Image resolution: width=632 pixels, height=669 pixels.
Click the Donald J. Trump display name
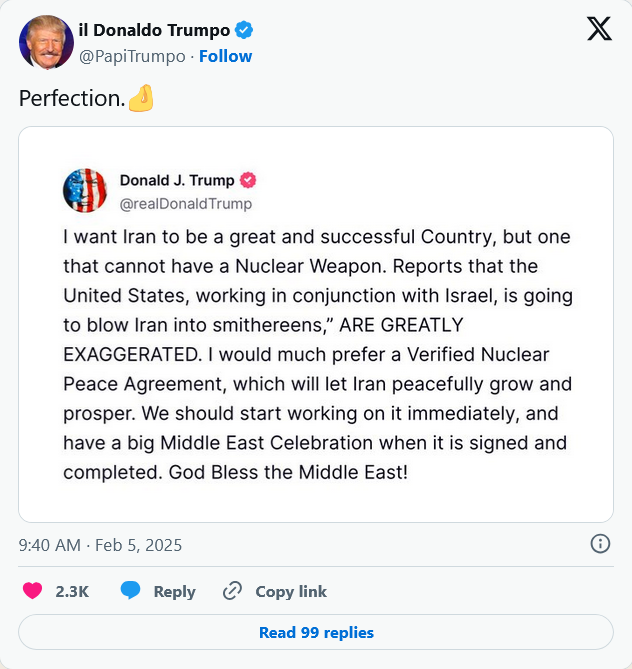tap(177, 180)
